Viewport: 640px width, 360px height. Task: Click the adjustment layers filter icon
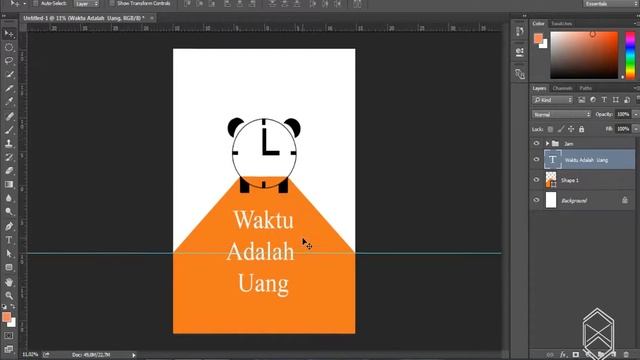593,100
